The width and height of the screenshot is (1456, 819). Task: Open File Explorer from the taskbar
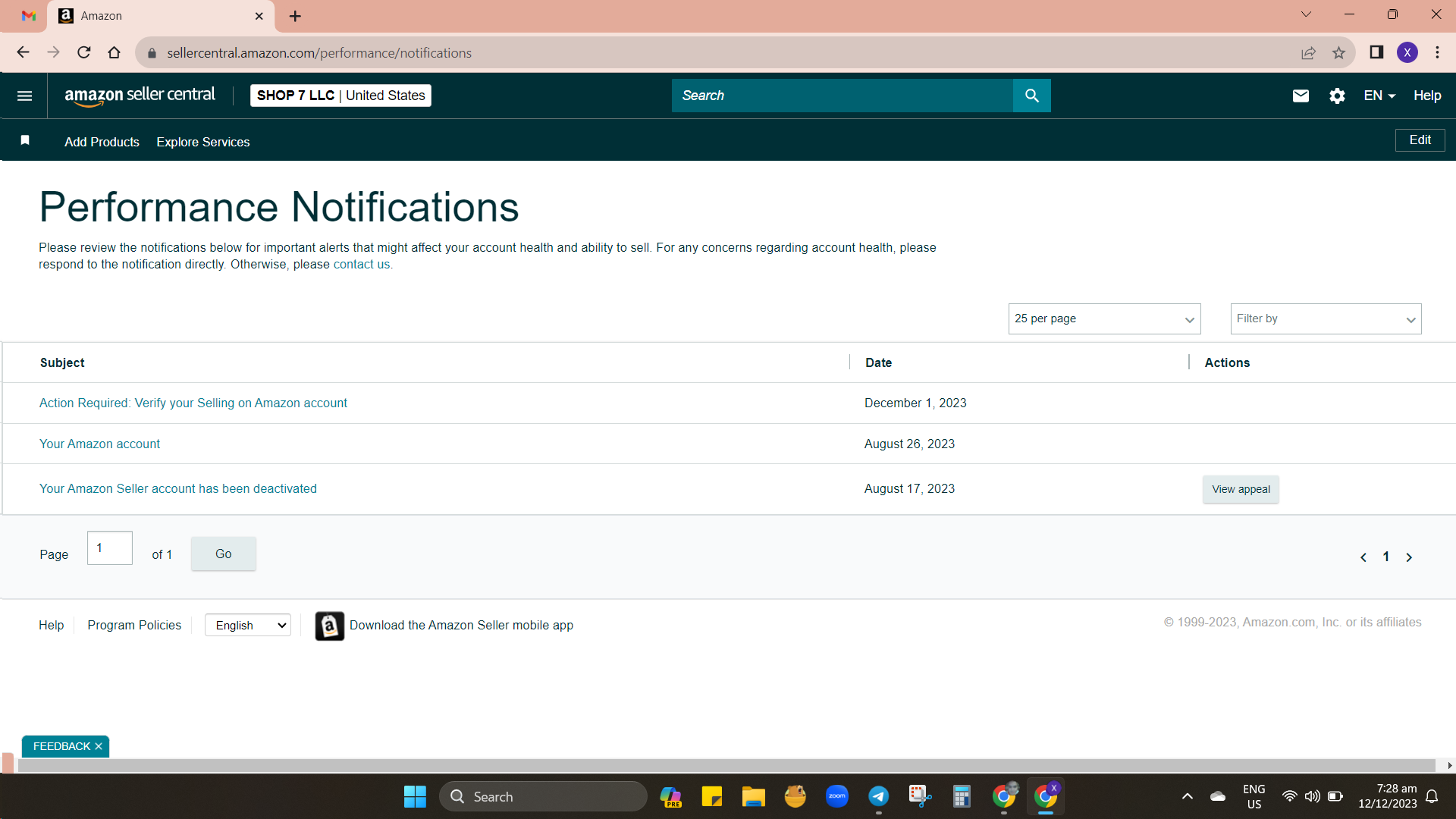tap(753, 796)
